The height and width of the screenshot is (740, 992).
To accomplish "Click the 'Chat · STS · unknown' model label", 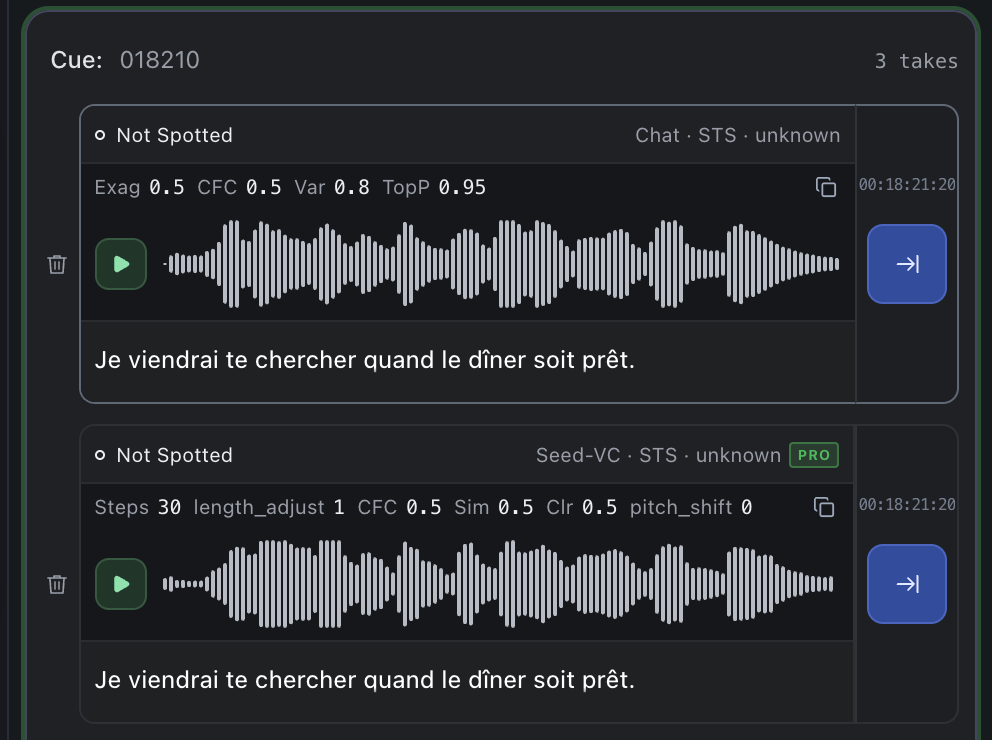I will pos(738,135).
